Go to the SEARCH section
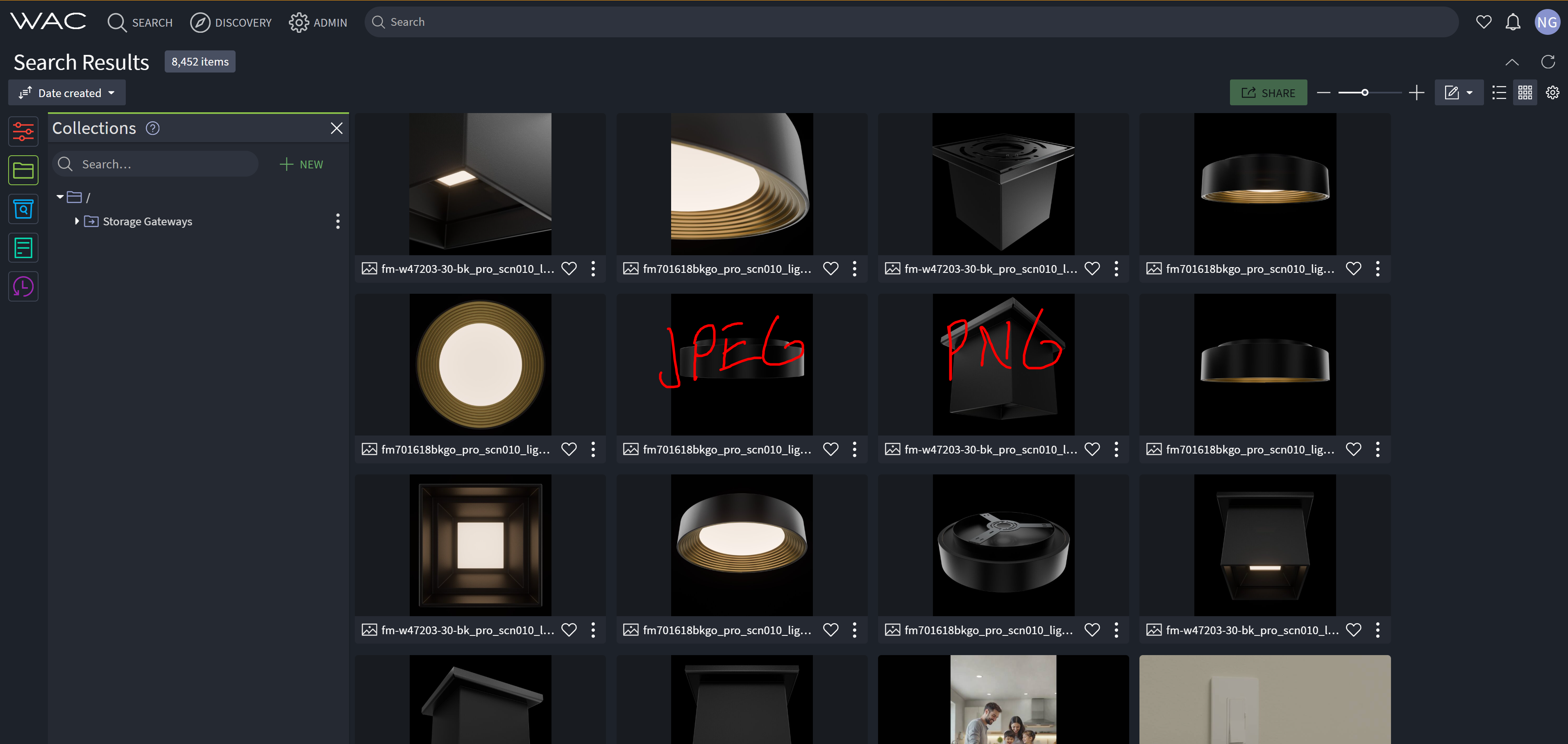Image resolution: width=1568 pixels, height=744 pixels. coord(140,23)
